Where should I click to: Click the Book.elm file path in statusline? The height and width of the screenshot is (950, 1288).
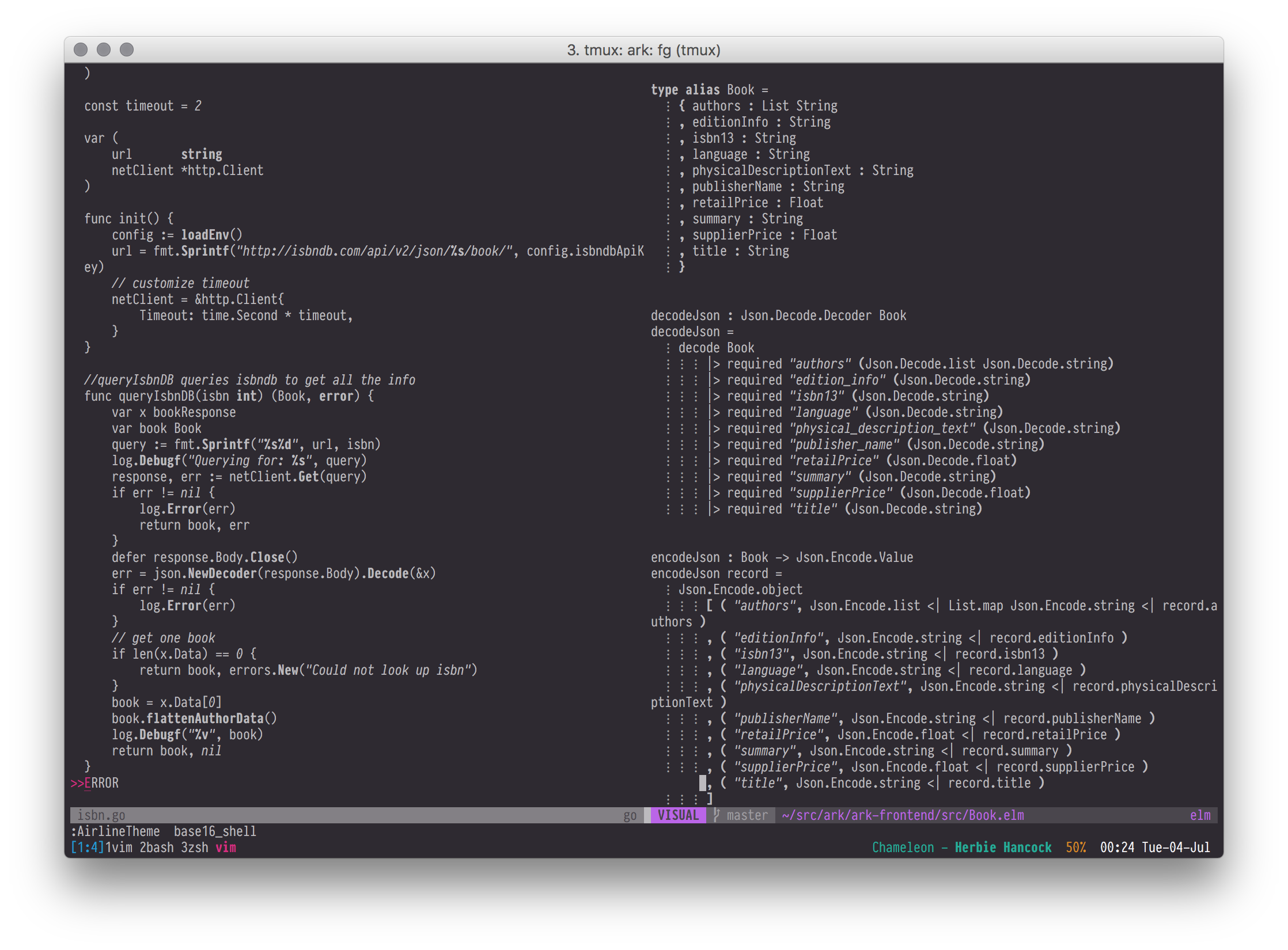coord(903,815)
